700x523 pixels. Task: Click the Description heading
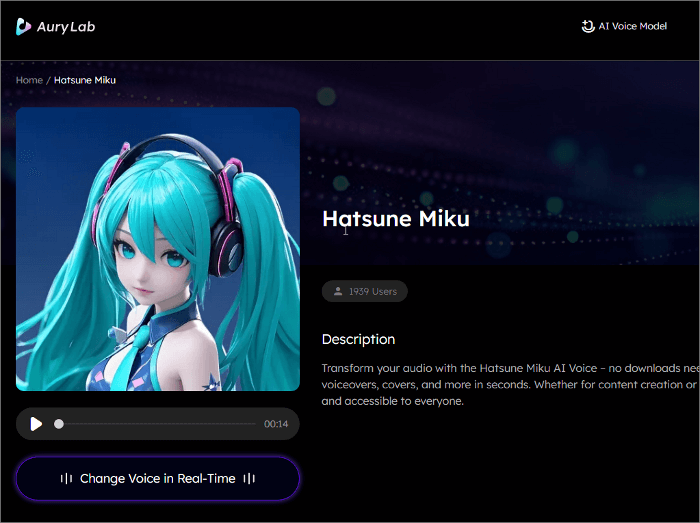coord(358,339)
